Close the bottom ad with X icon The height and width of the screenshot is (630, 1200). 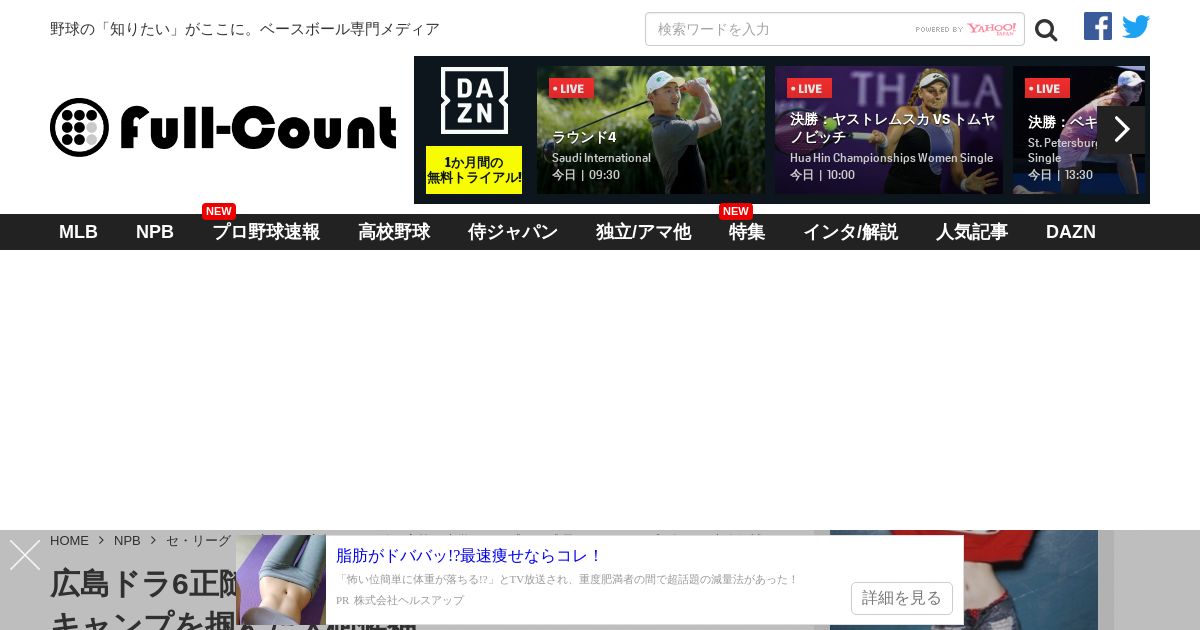click(25, 555)
